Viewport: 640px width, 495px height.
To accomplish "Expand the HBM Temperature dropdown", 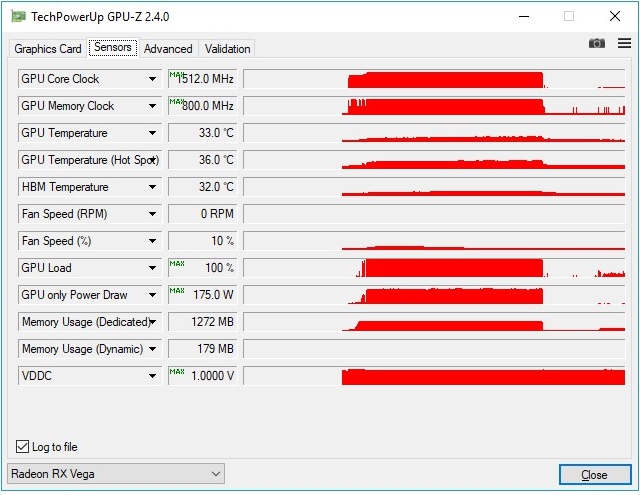I will pos(152,186).
